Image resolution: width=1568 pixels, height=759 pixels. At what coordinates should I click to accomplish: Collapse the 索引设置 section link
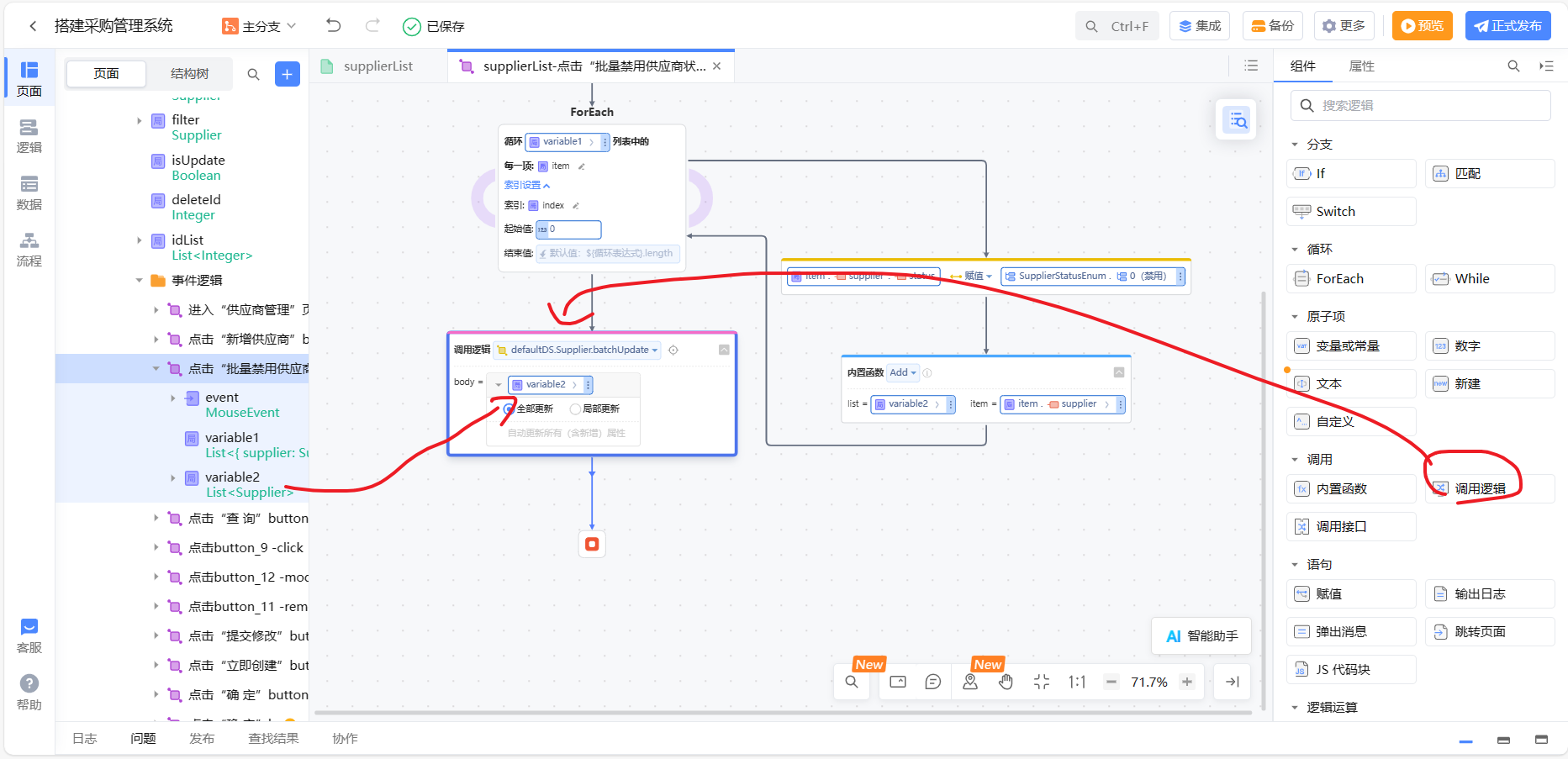tap(526, 185)
